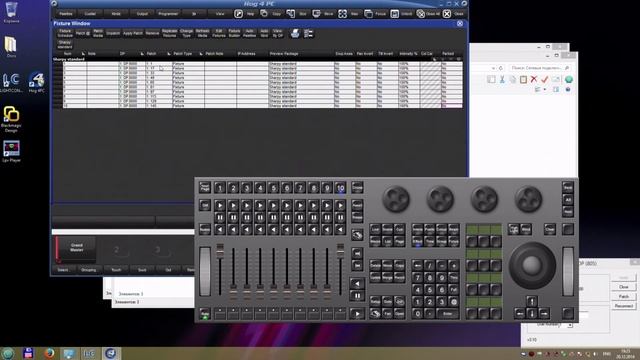The image size is (640, 360).
Task: Click the Close All windows icon
Action: 421,14
